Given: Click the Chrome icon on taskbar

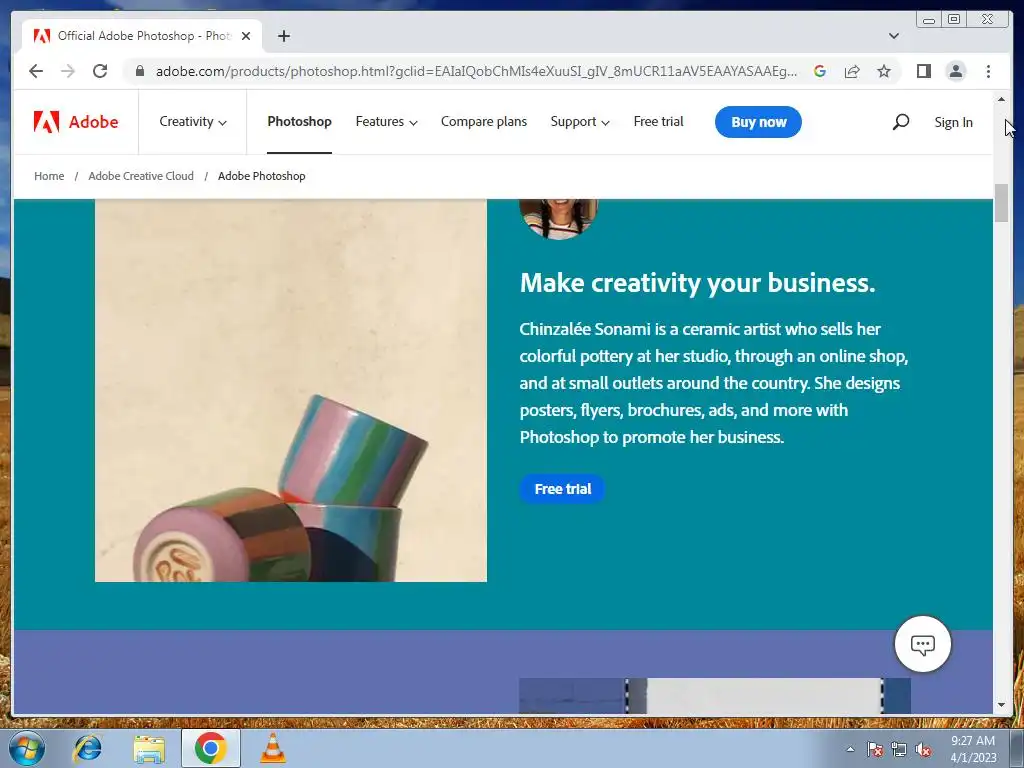Looking at the screenshot, I should click(210, 748).
